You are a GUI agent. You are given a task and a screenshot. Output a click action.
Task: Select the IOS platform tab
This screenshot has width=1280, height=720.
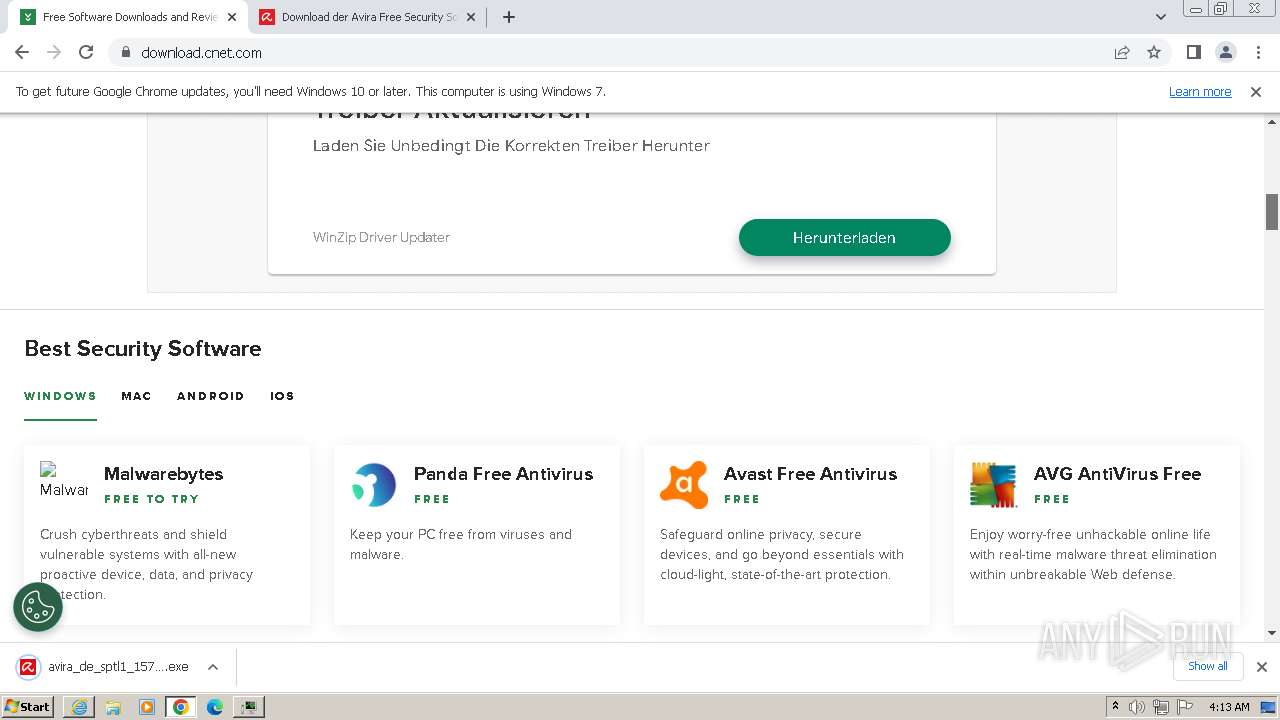pyautogui.click(x=282, y=396)
